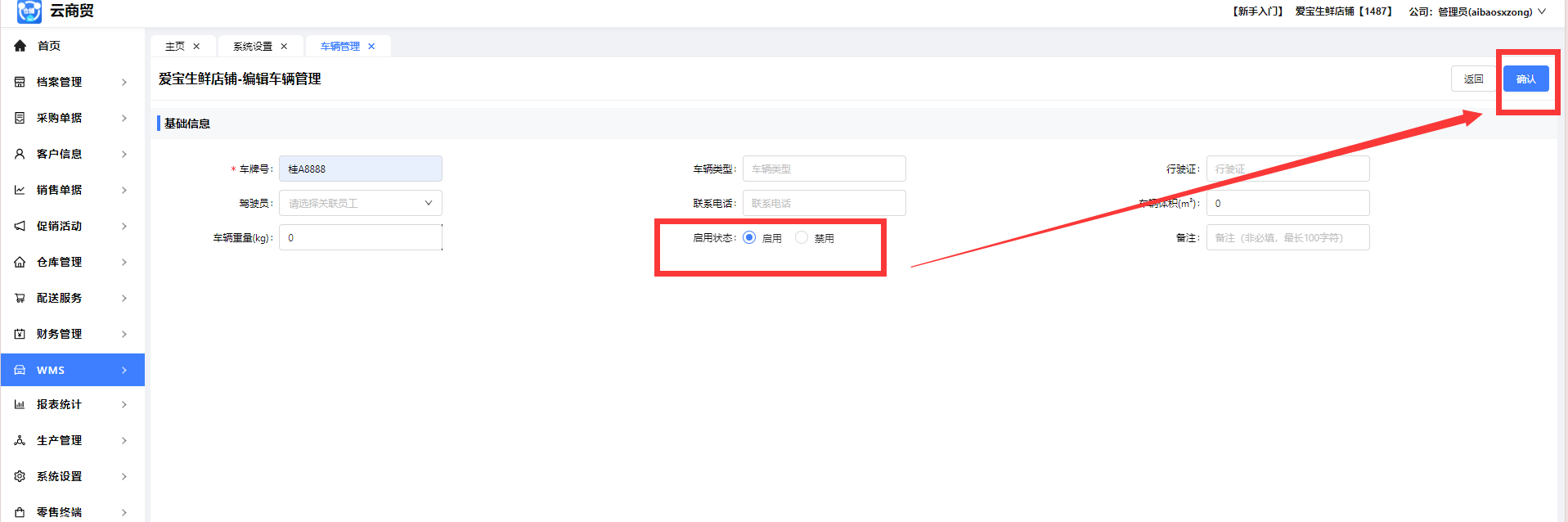Click the 车牌号 input field

[x=360, y=169]
